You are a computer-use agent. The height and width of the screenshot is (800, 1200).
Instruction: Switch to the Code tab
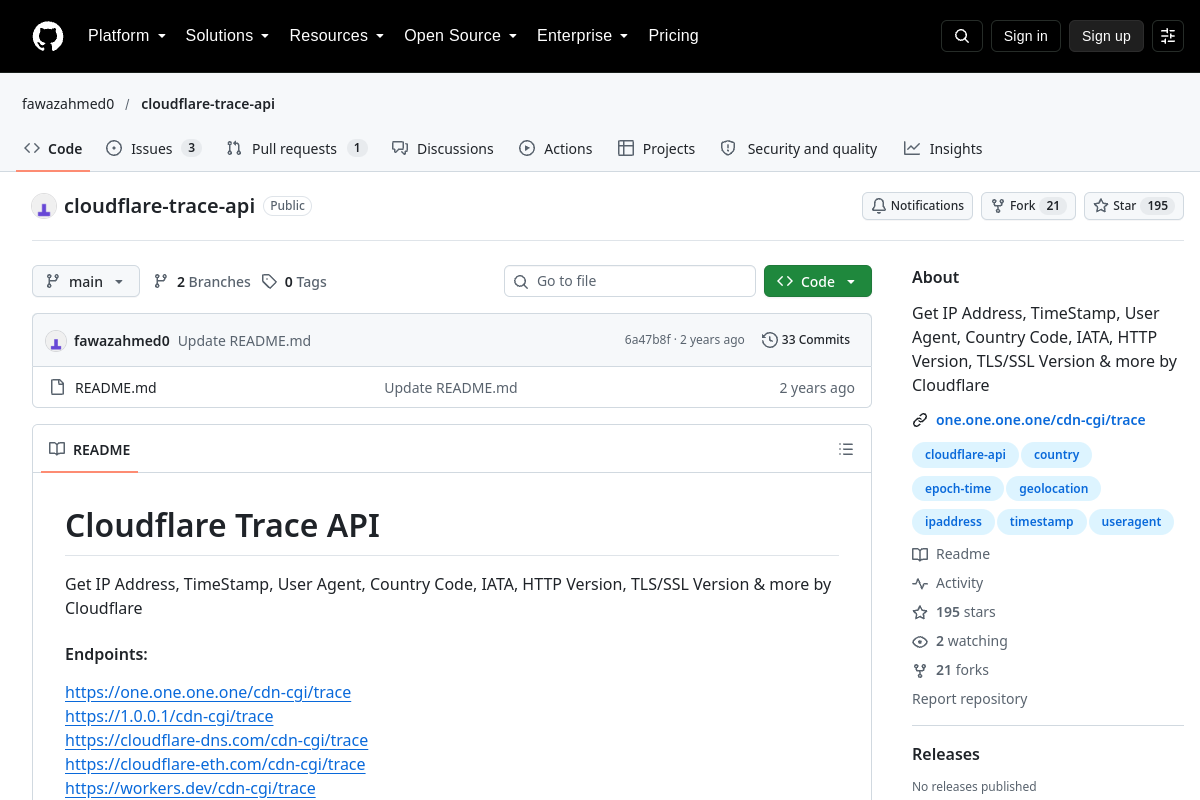(x=53, y=148)
